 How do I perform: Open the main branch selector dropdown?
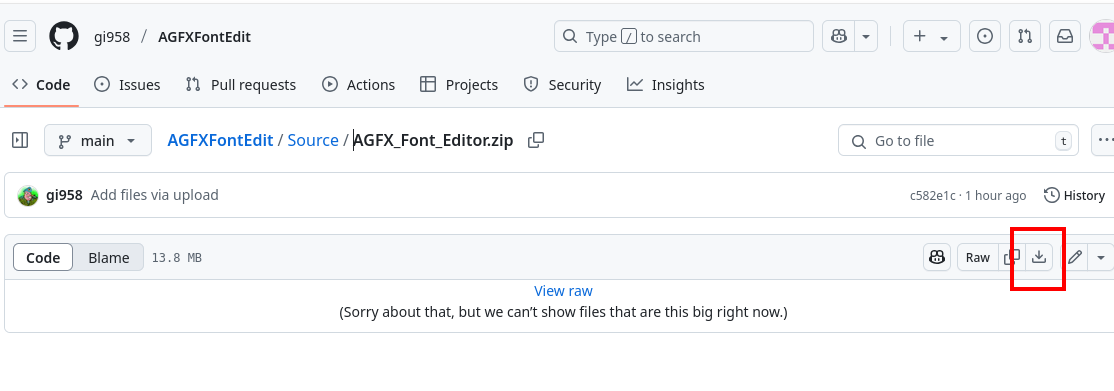coord(98,140)
